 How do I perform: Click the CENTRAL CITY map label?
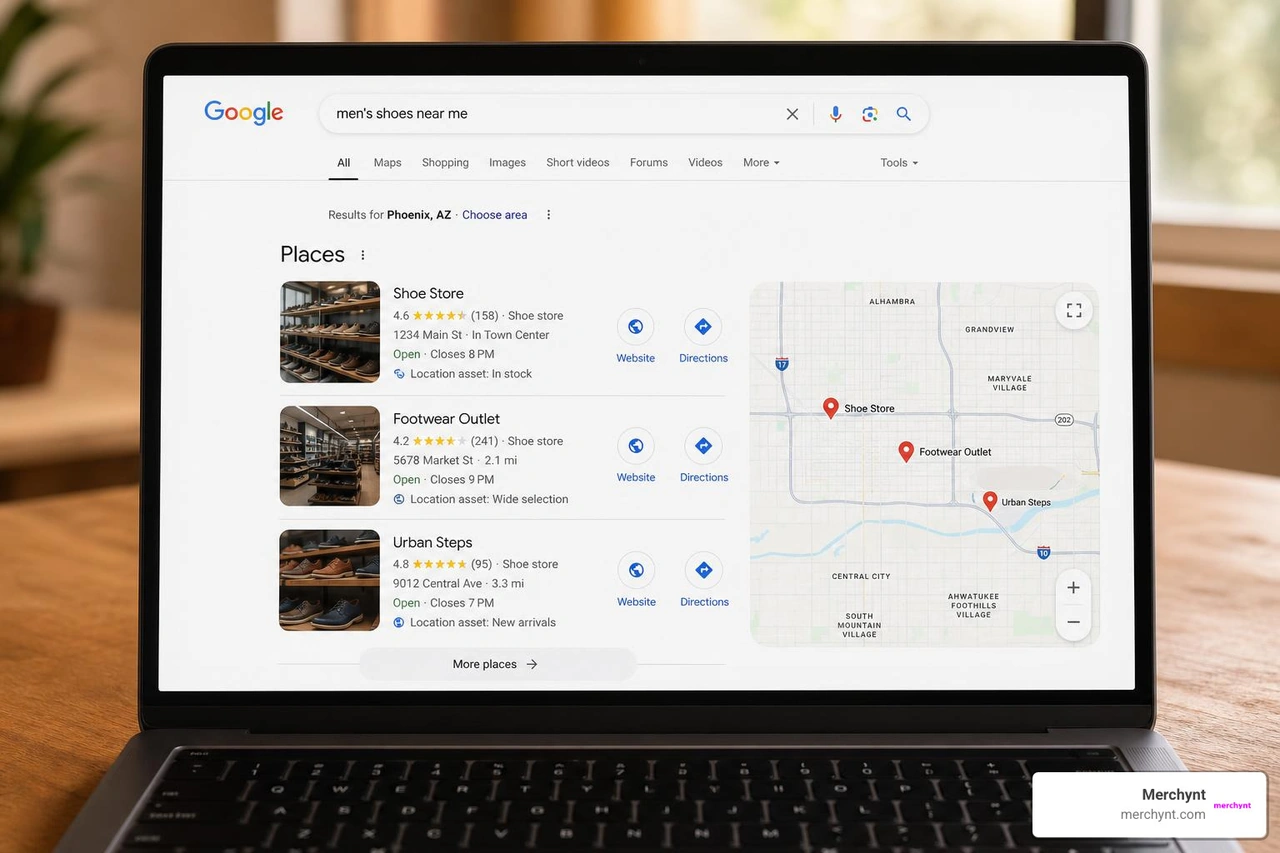pyautogui.click(x=861, y=576)
